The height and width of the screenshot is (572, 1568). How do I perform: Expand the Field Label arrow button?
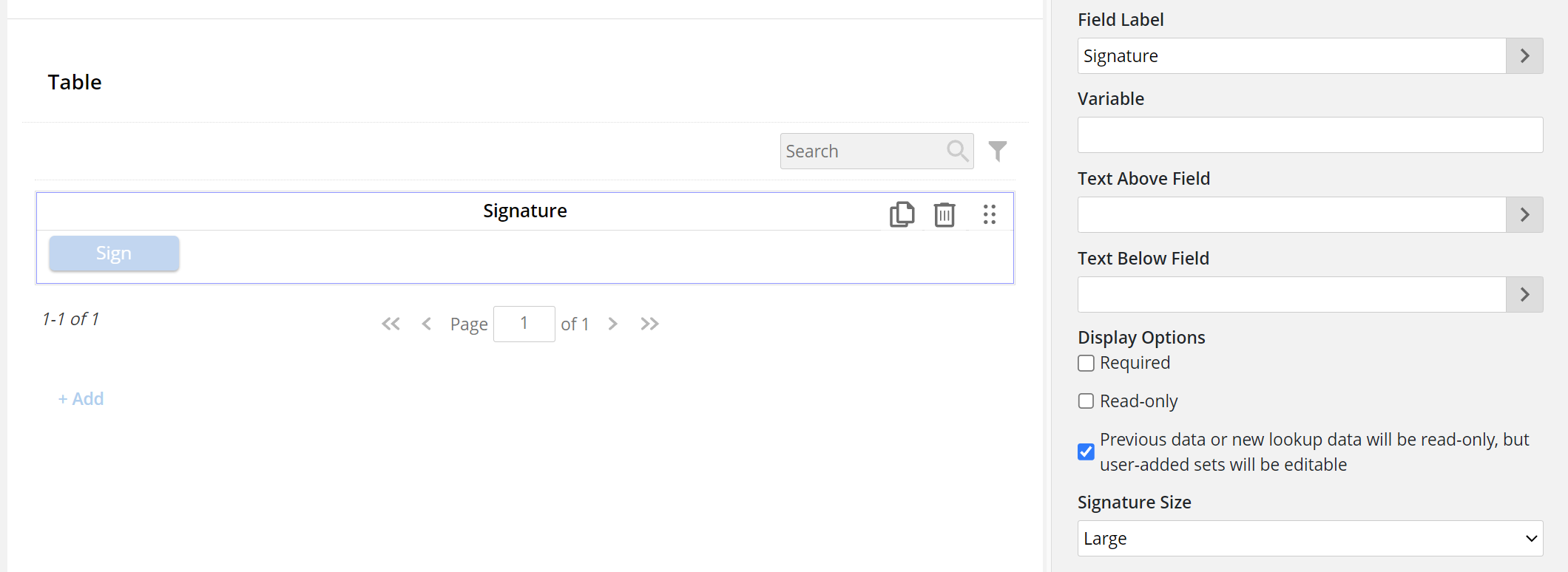point(1524,56)
